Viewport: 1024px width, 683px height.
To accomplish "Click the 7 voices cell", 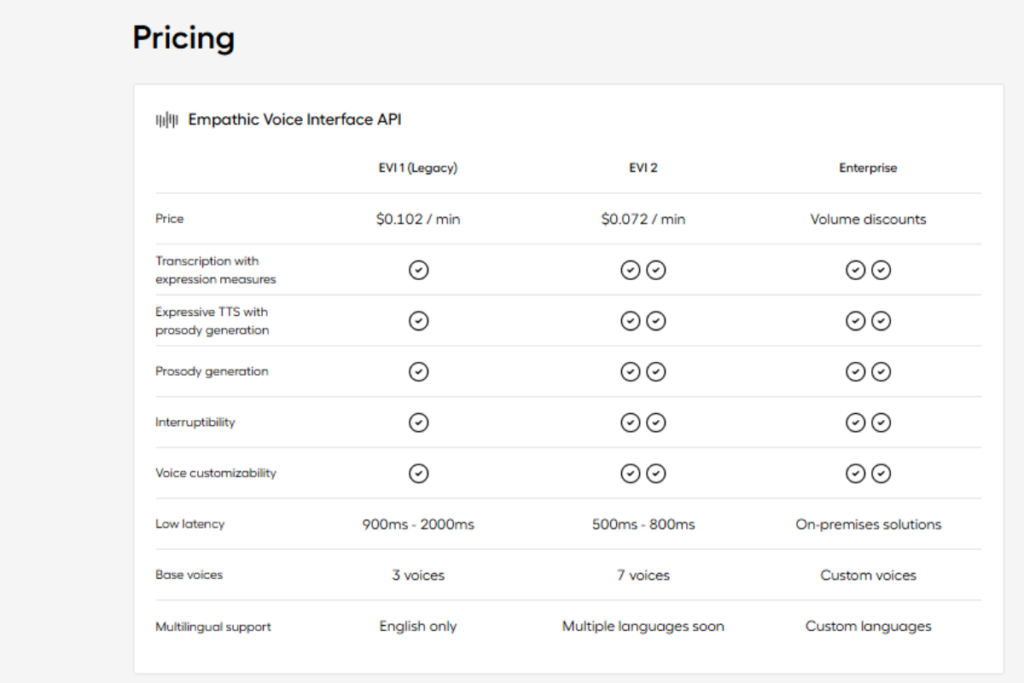I will tap(643, 575).
